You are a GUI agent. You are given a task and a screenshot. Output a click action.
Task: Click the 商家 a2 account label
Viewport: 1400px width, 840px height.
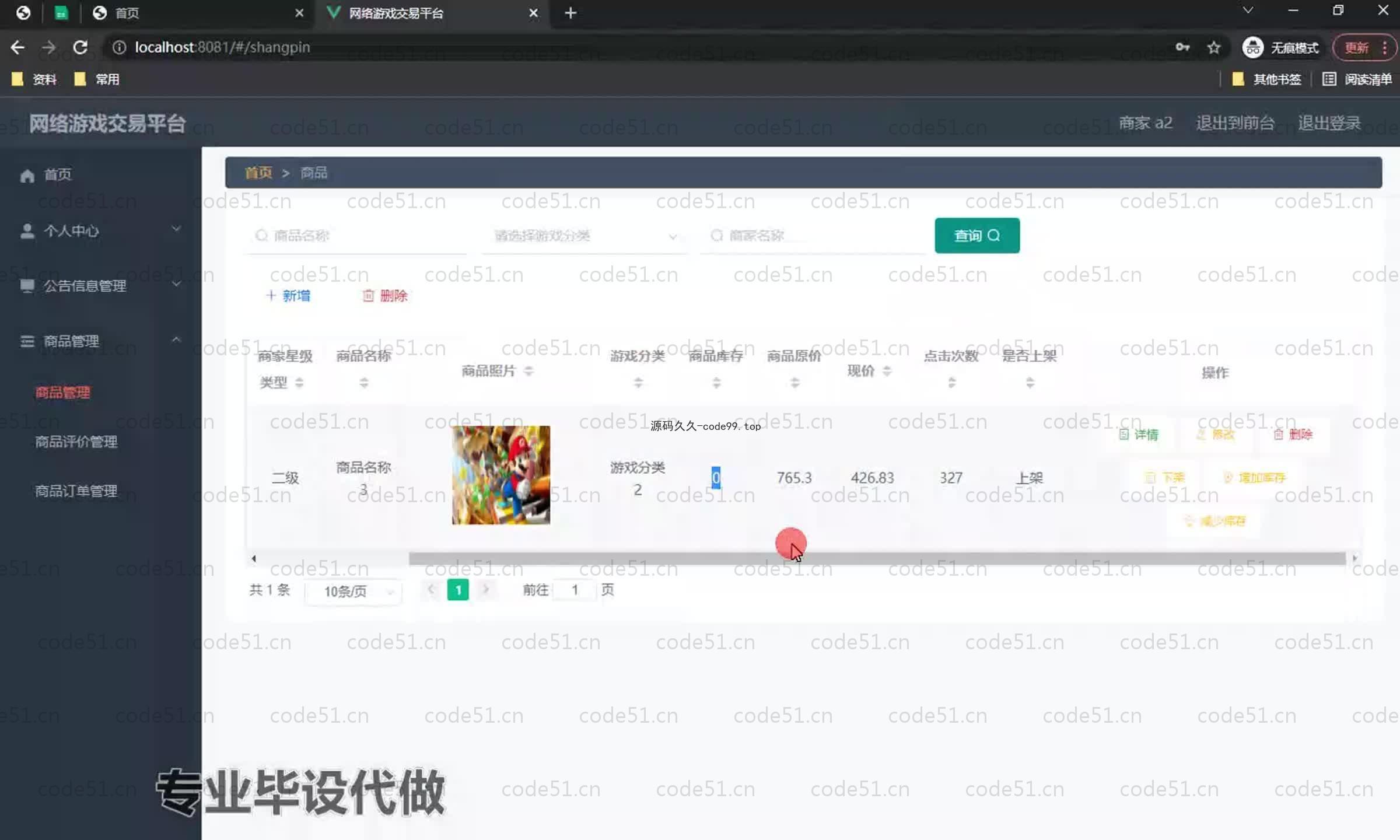click(x=1146, y=123)
